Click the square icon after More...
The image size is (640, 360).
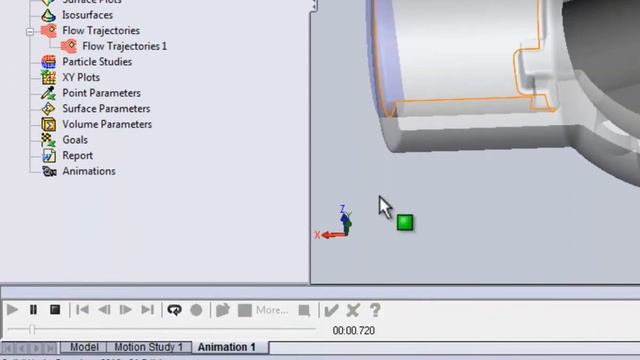[x=304, y=311]
